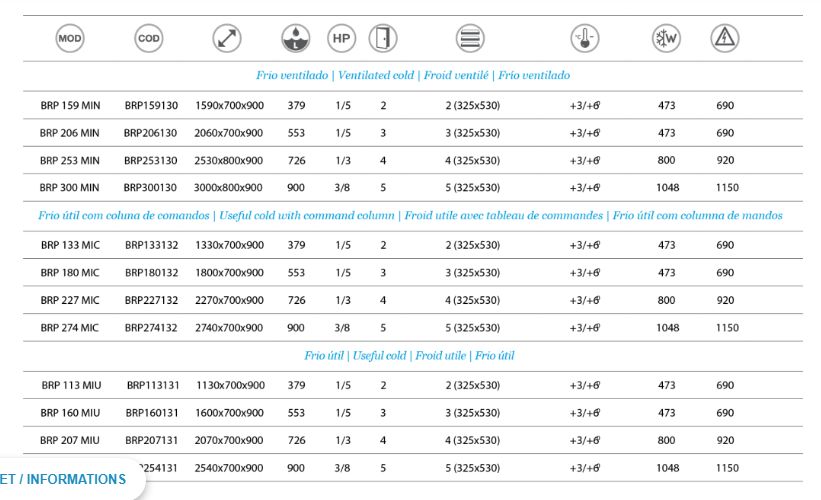Click the code BRP160131 cell
The height and width of the screenshot is (500, 821).
coord(152,413)
